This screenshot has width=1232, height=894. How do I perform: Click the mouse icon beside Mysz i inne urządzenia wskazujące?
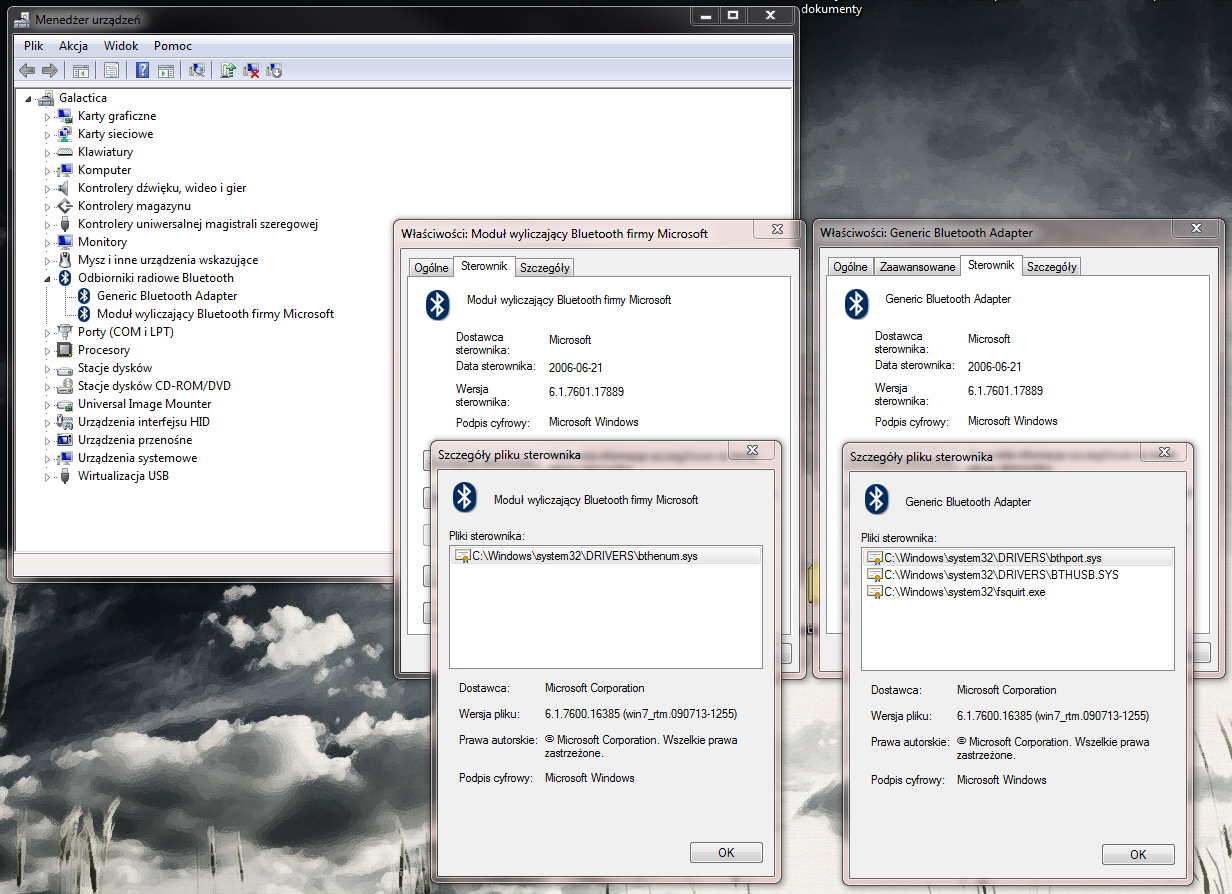(x=65, y=260)
